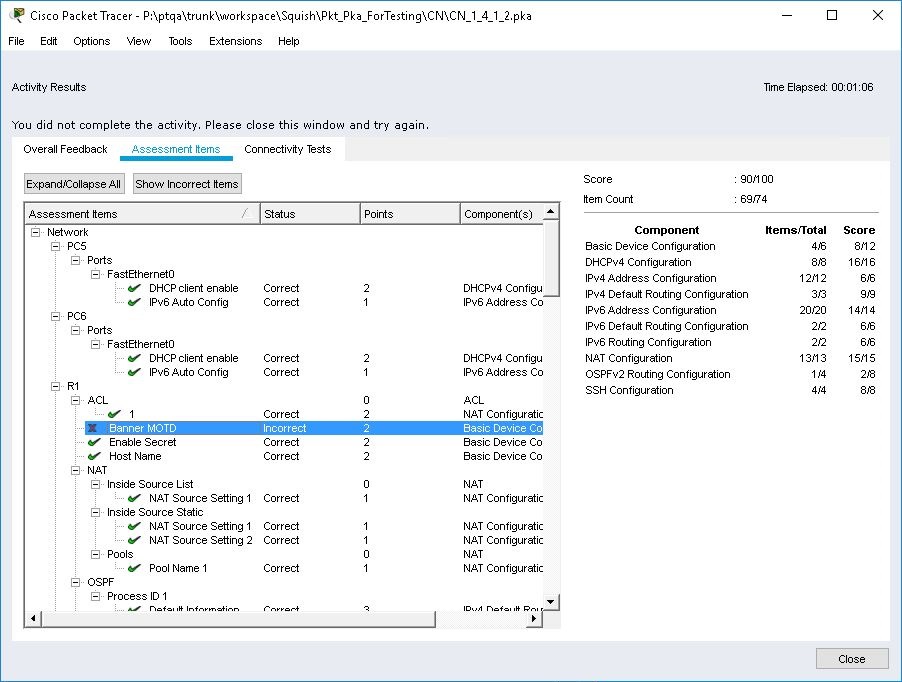Viewport: 902px width, 682px height.
Task: Open the Edit menu
Action: click(48, 41)
